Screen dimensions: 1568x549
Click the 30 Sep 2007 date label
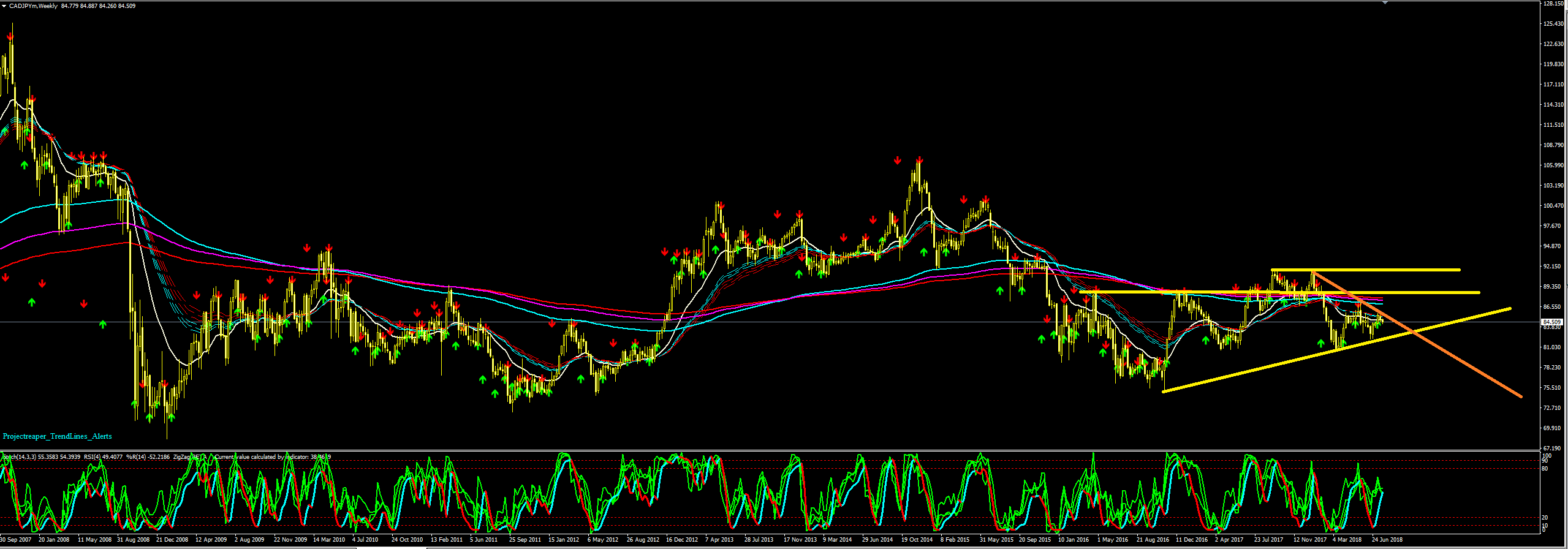(x=15, y=540)
